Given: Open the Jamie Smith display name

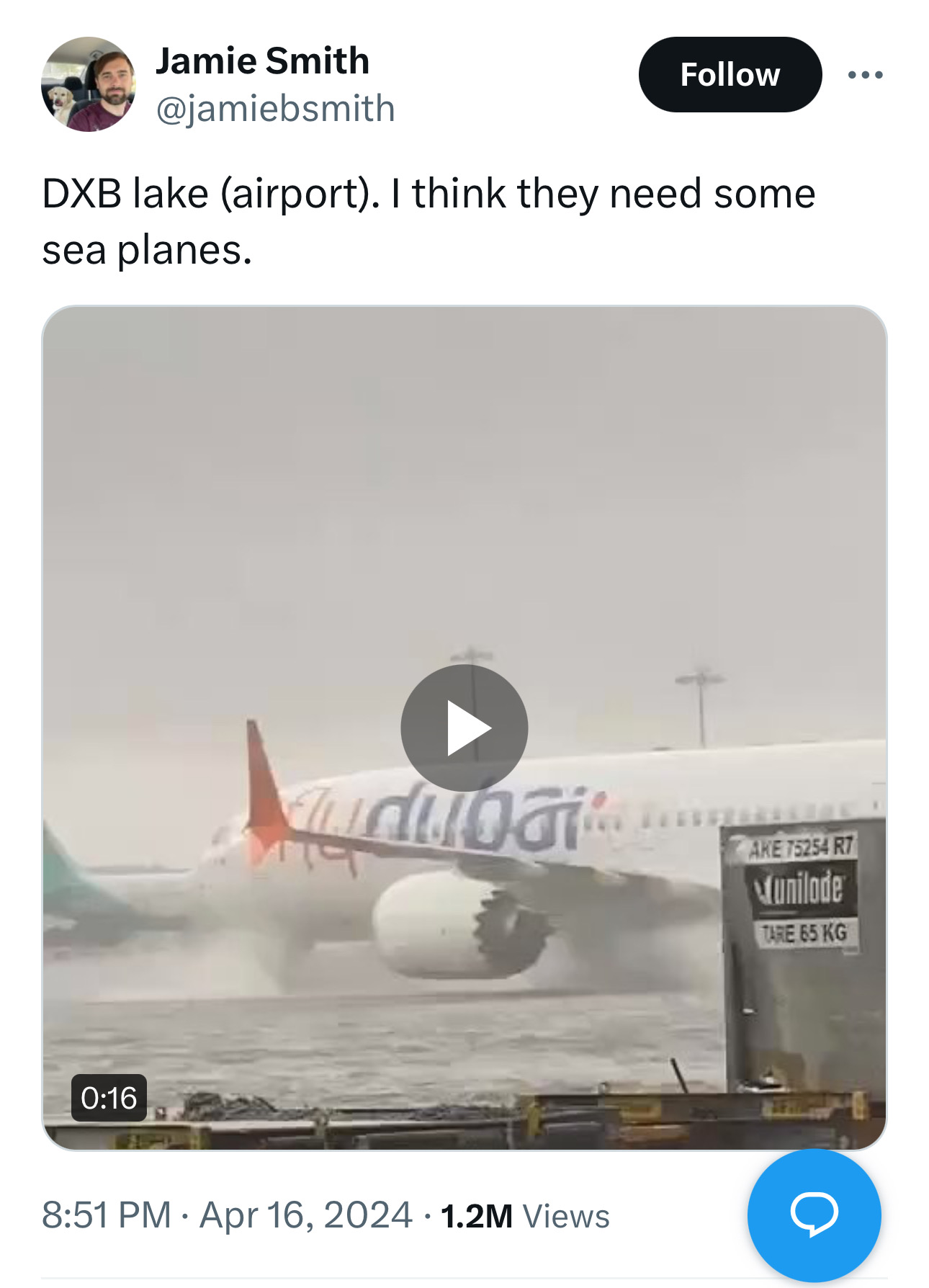Looking at the screenshot, I should tap(262, 61).
